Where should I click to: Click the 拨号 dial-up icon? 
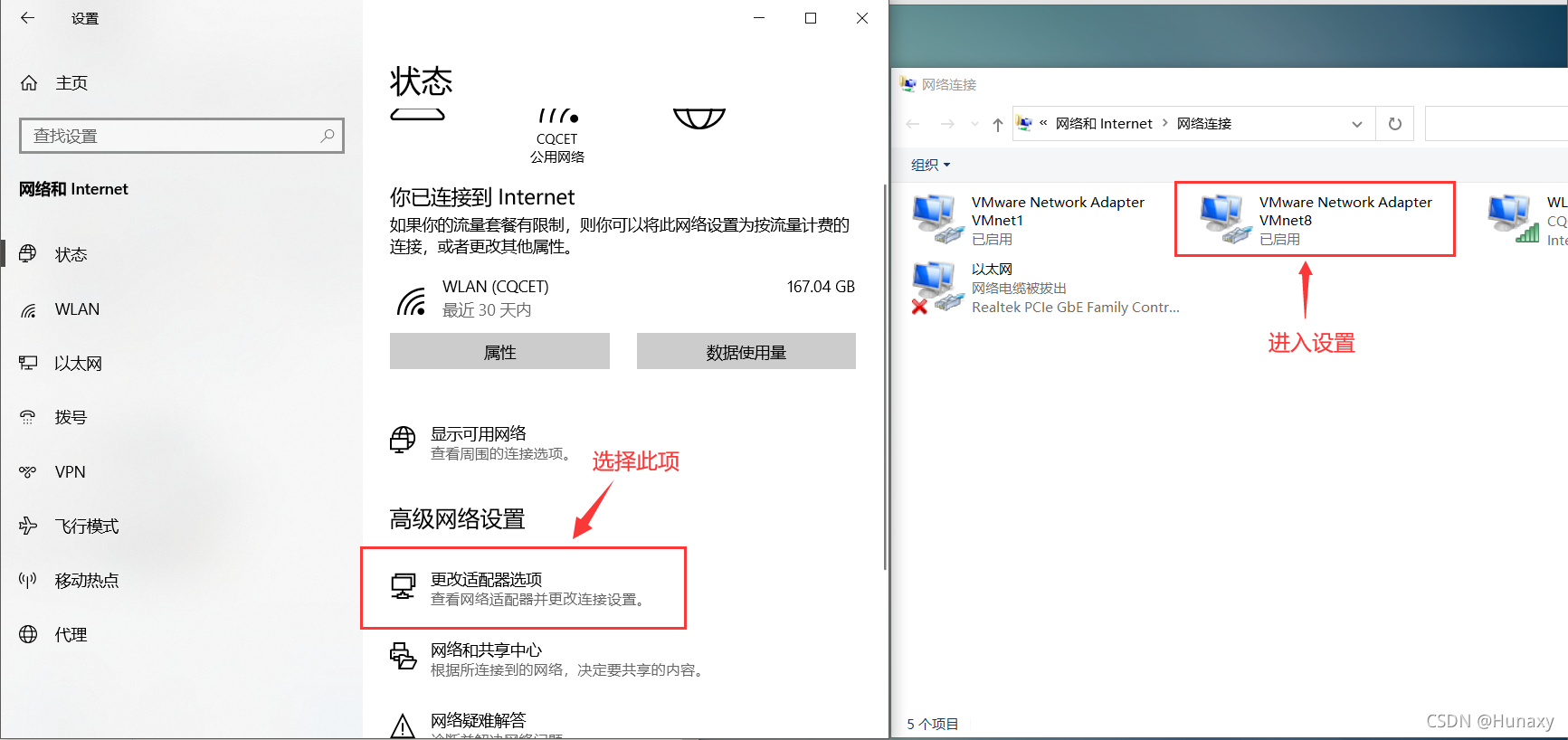pos(28,417)
